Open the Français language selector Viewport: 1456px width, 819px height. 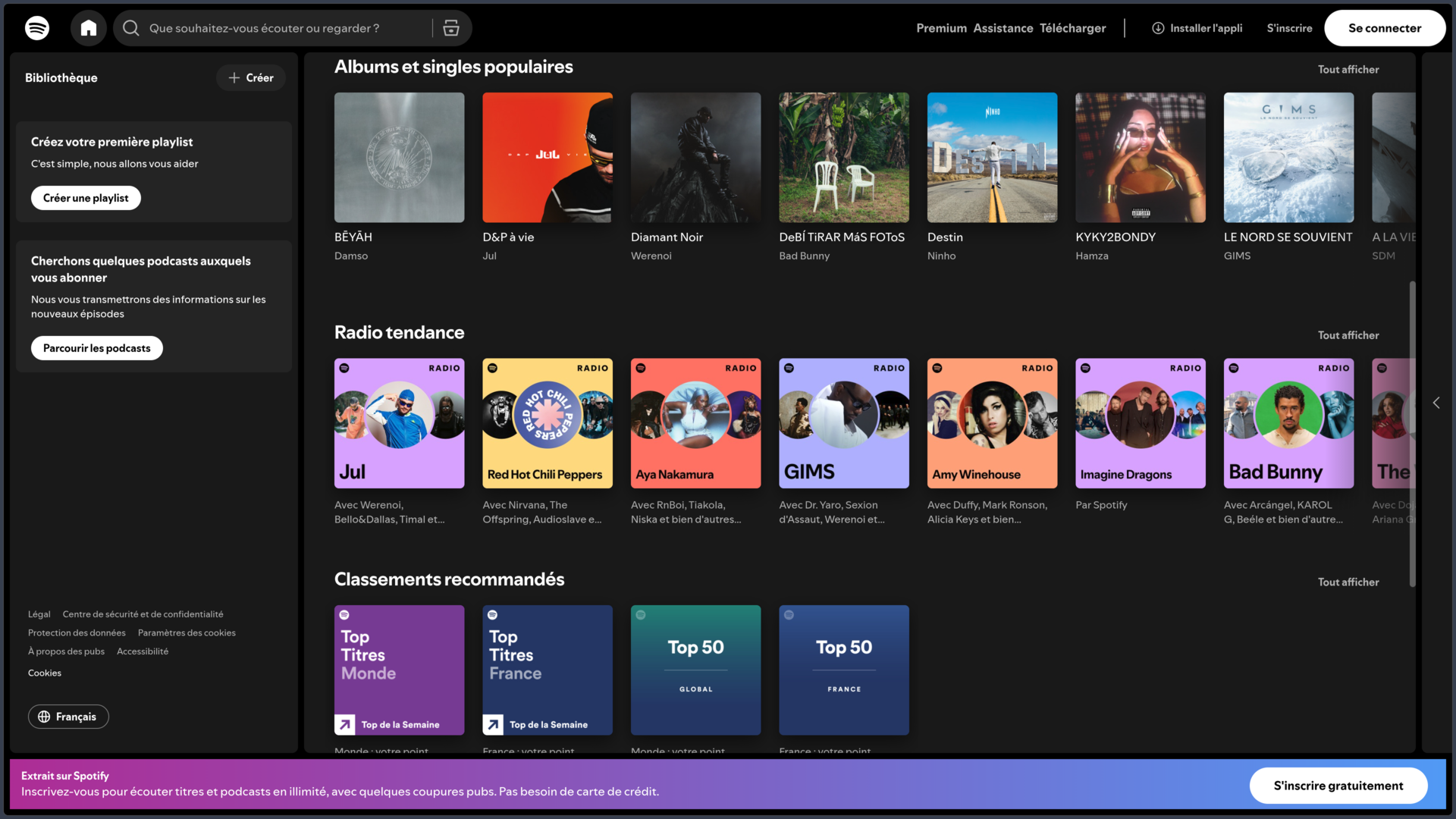[x=68, y=717]
